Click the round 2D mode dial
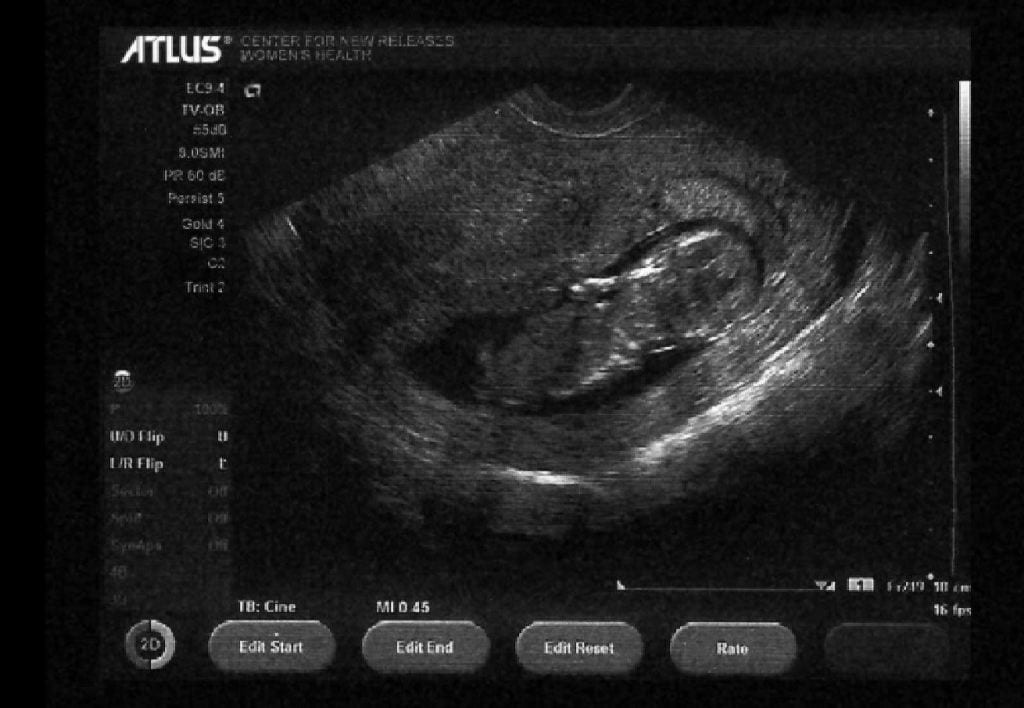 [150, 645]
